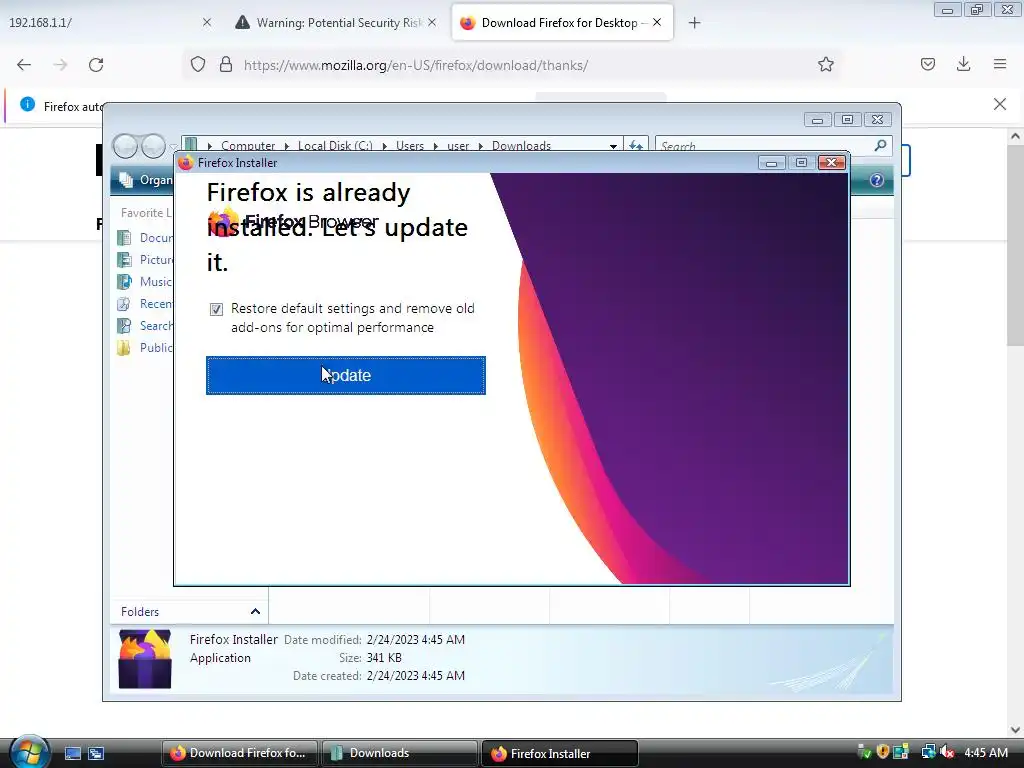Refresh the Downloads folder view
The width and height of the screenshot is (1024, 768).
point(635,146)
